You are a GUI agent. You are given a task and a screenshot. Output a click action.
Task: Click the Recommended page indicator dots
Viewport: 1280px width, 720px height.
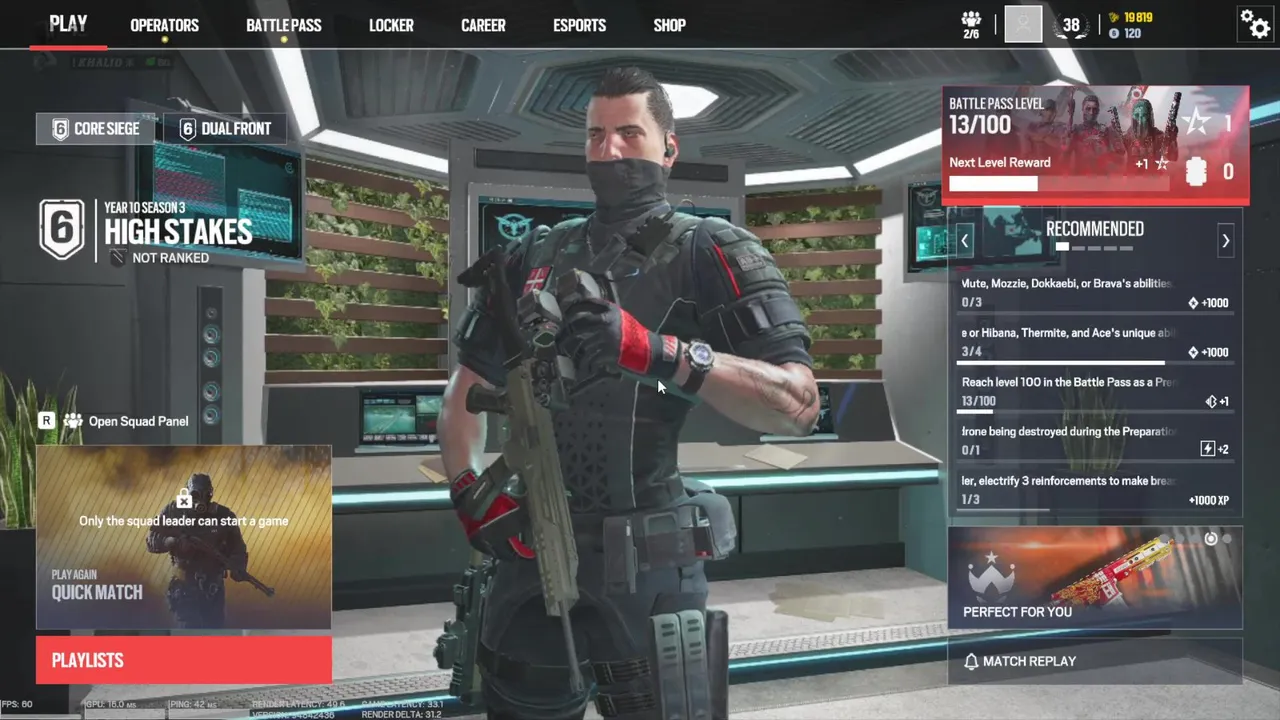(1095, 248)
